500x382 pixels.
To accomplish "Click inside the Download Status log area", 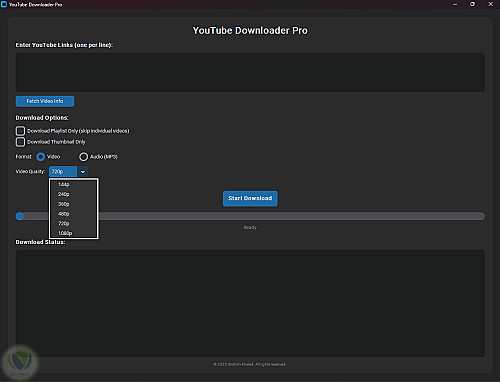I will point(250,303).
